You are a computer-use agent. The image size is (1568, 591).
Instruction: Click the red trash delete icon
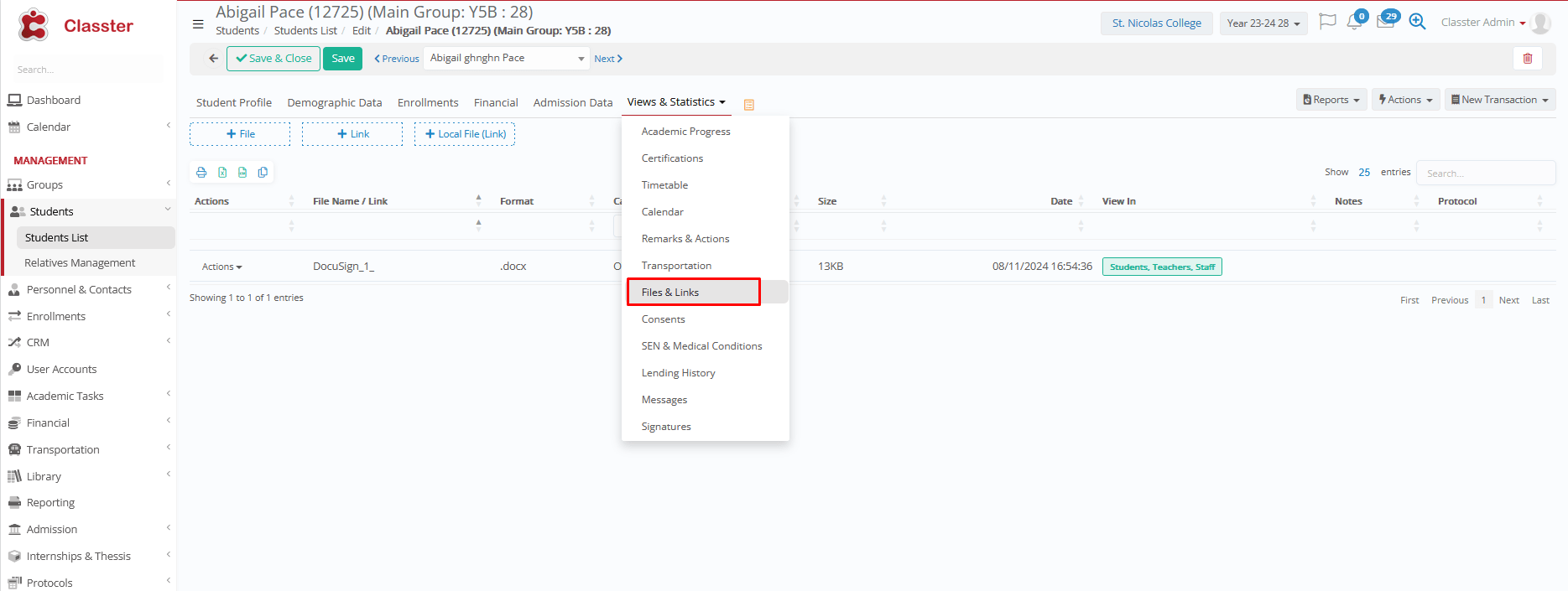[x=1527, y=59]
